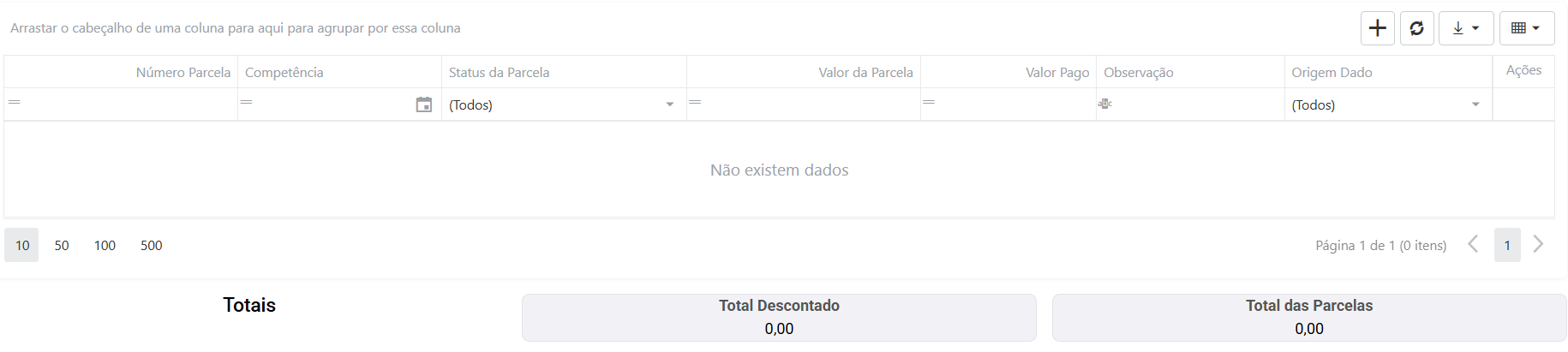Viewport: 1568px width, 352px height.
Task: Expand the Status da Parcela filter dropdown
Action: [x=670, y=104]
